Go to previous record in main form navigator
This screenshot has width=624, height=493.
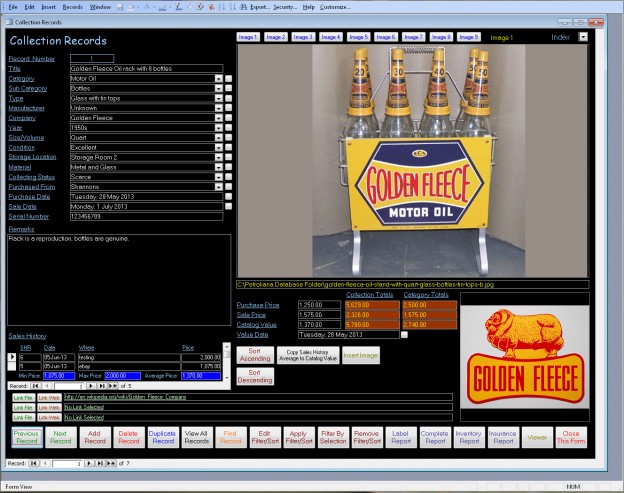pyautogui.click(x=45, y=464)
